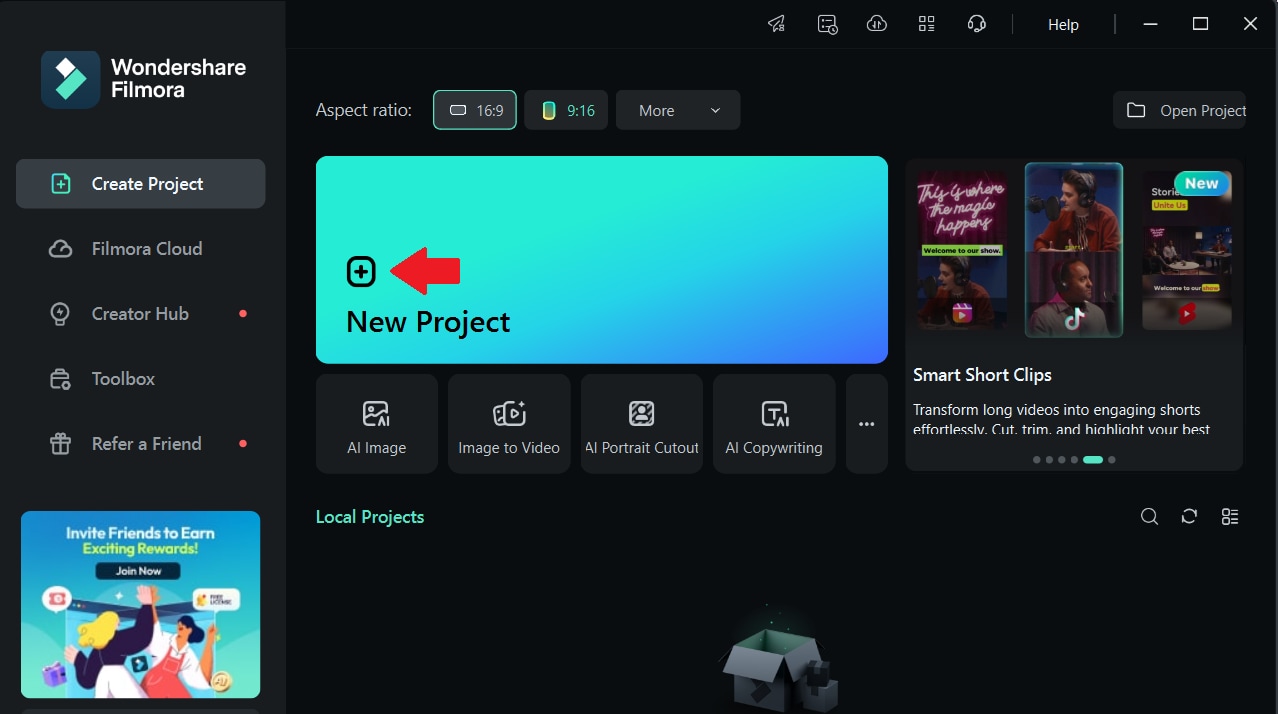Expand the More aspect ratio dropdown

[678, 110]
